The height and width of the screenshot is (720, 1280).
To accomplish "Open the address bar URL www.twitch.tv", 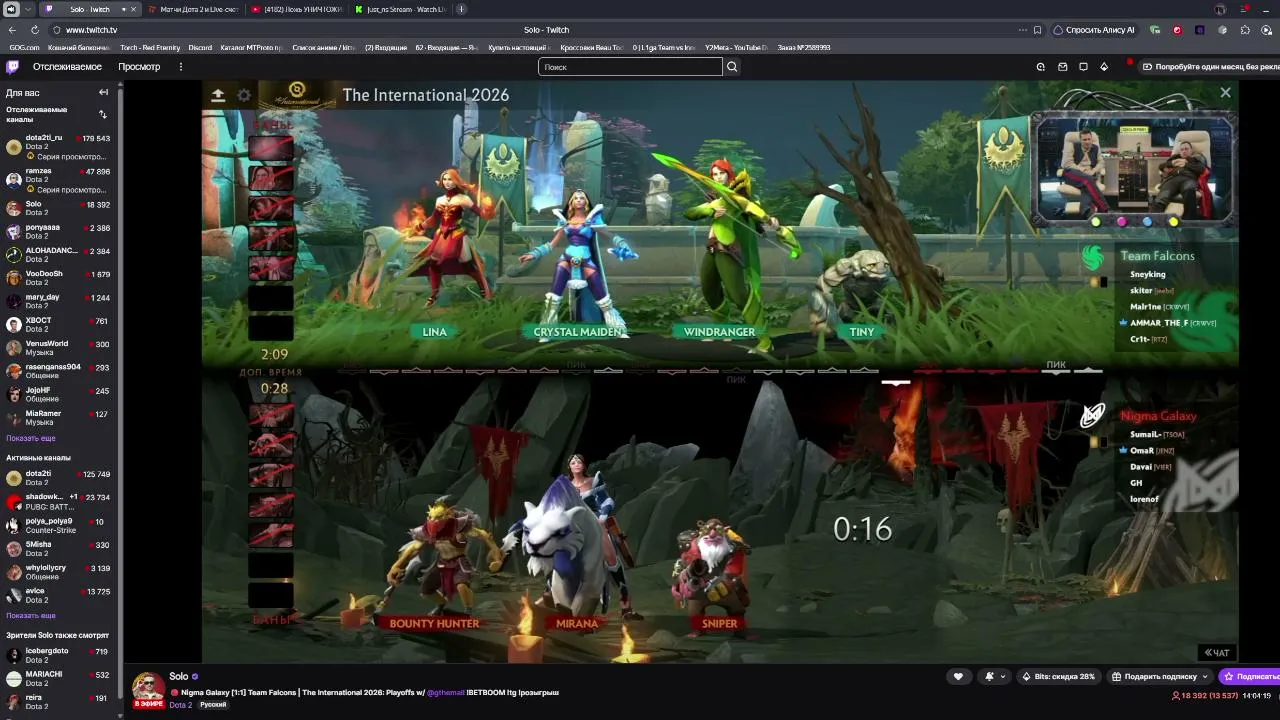I will pos(92,30).
